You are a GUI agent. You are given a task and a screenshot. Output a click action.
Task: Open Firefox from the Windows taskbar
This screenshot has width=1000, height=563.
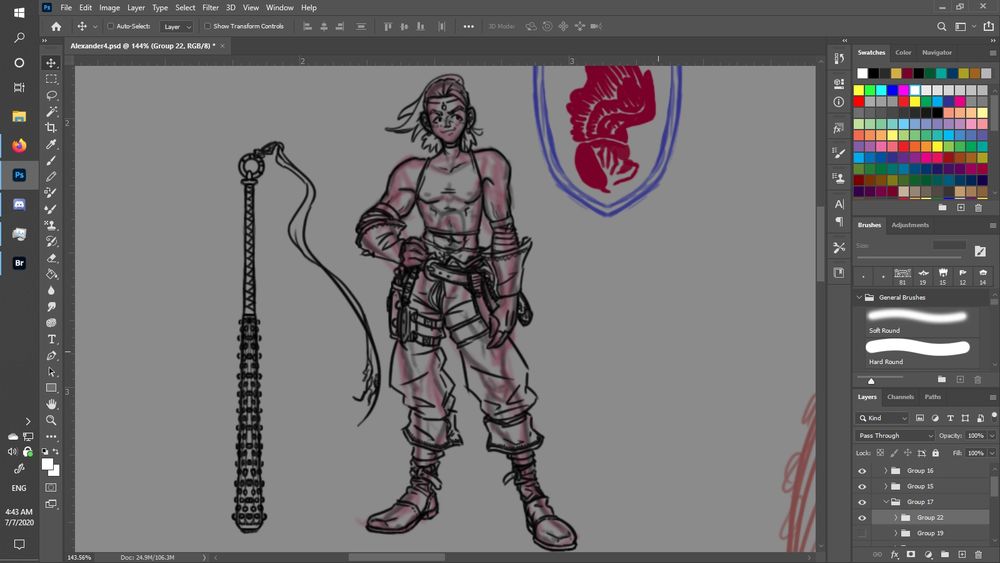[x=19, y=145]
